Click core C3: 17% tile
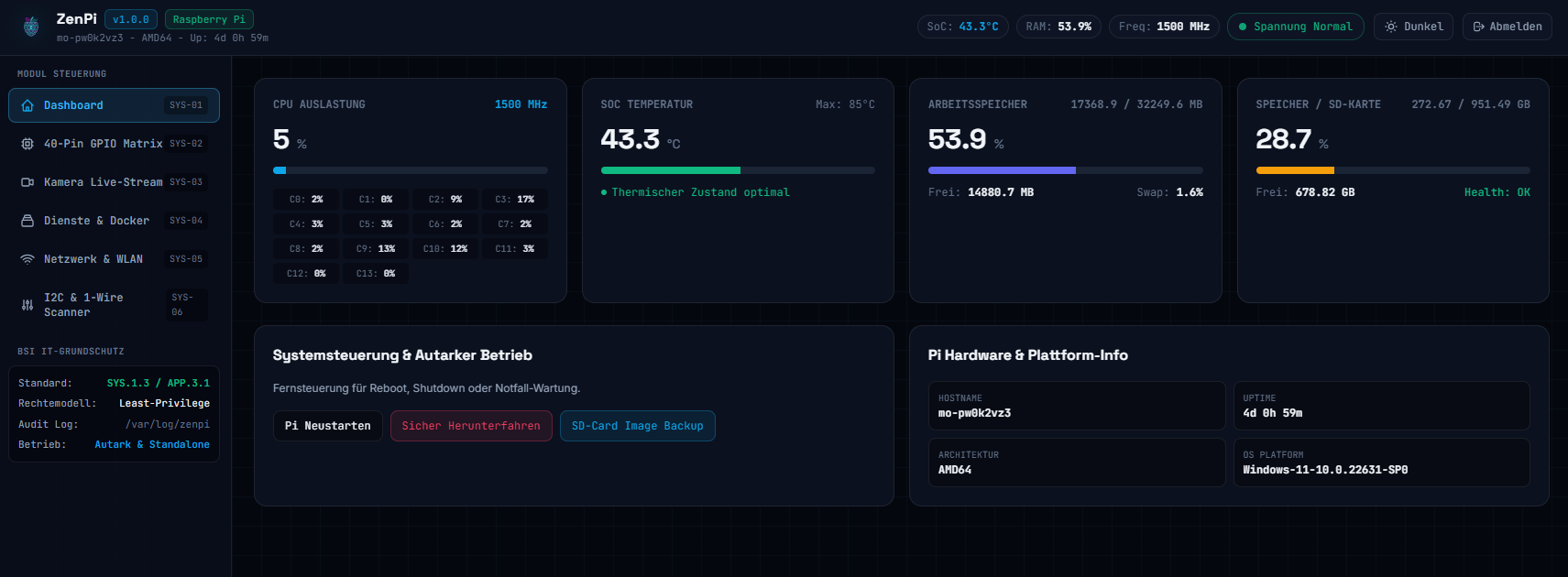 point(515,199)
